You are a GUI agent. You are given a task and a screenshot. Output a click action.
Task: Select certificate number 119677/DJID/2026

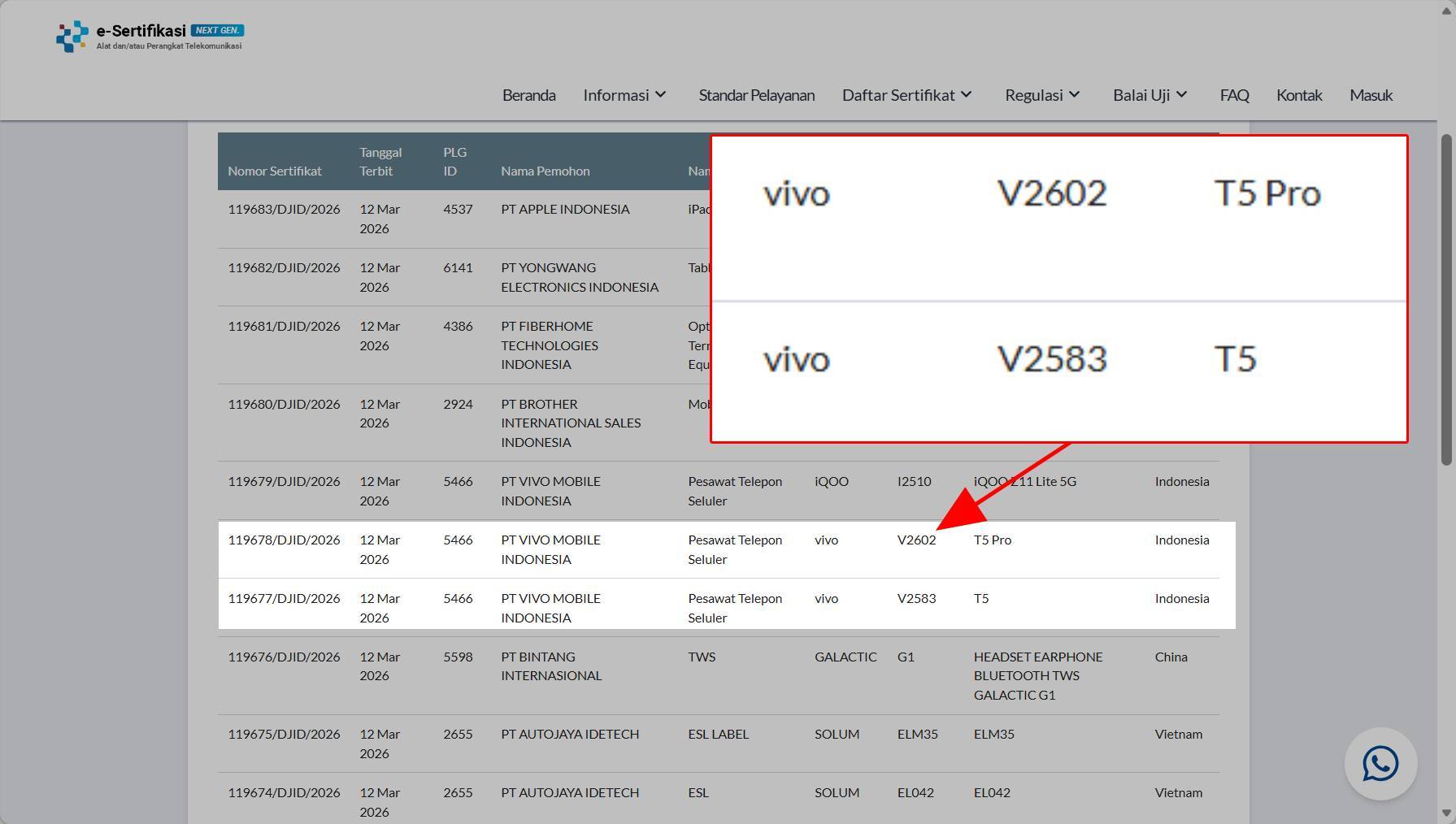[x=284, y=598]
